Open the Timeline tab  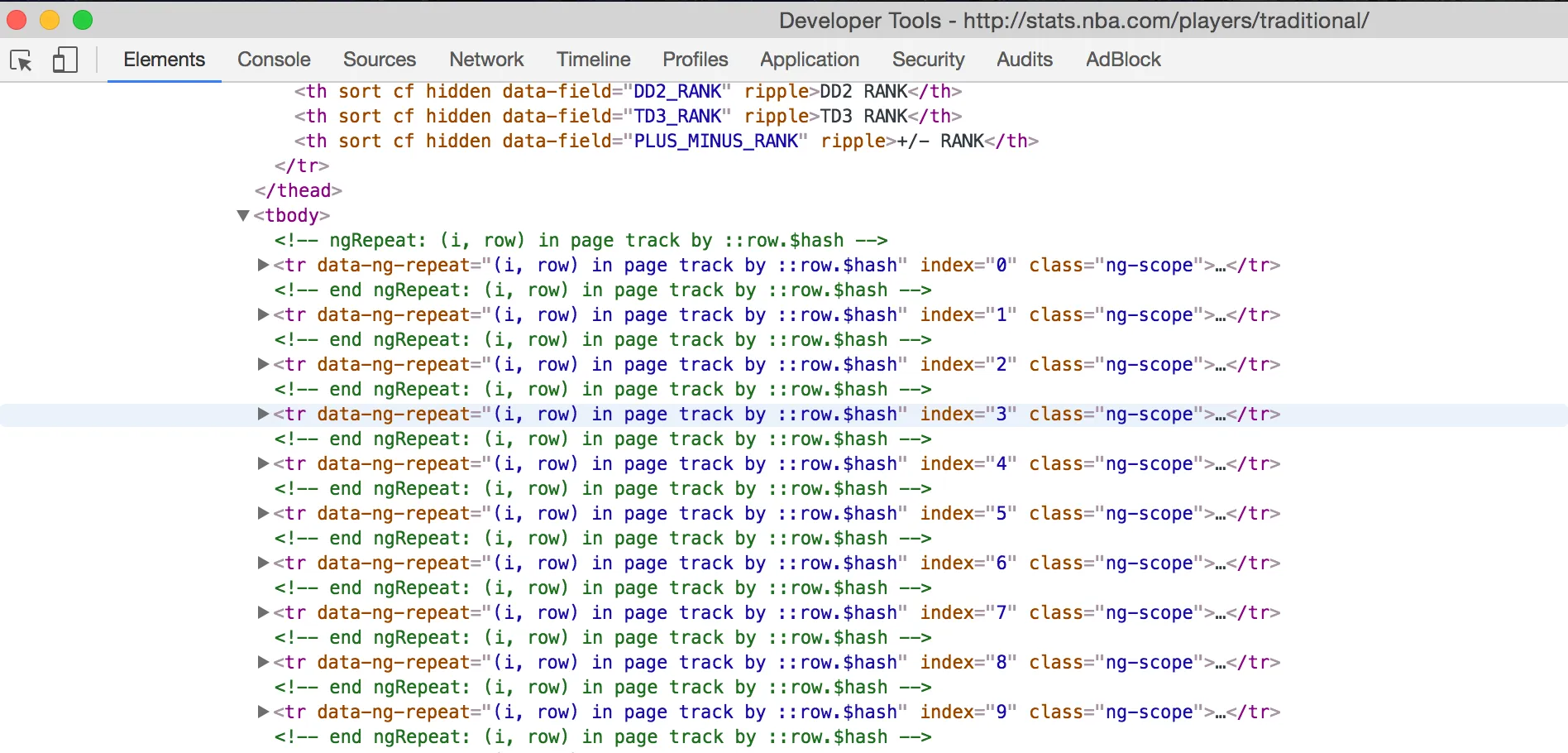pos(593,60)
